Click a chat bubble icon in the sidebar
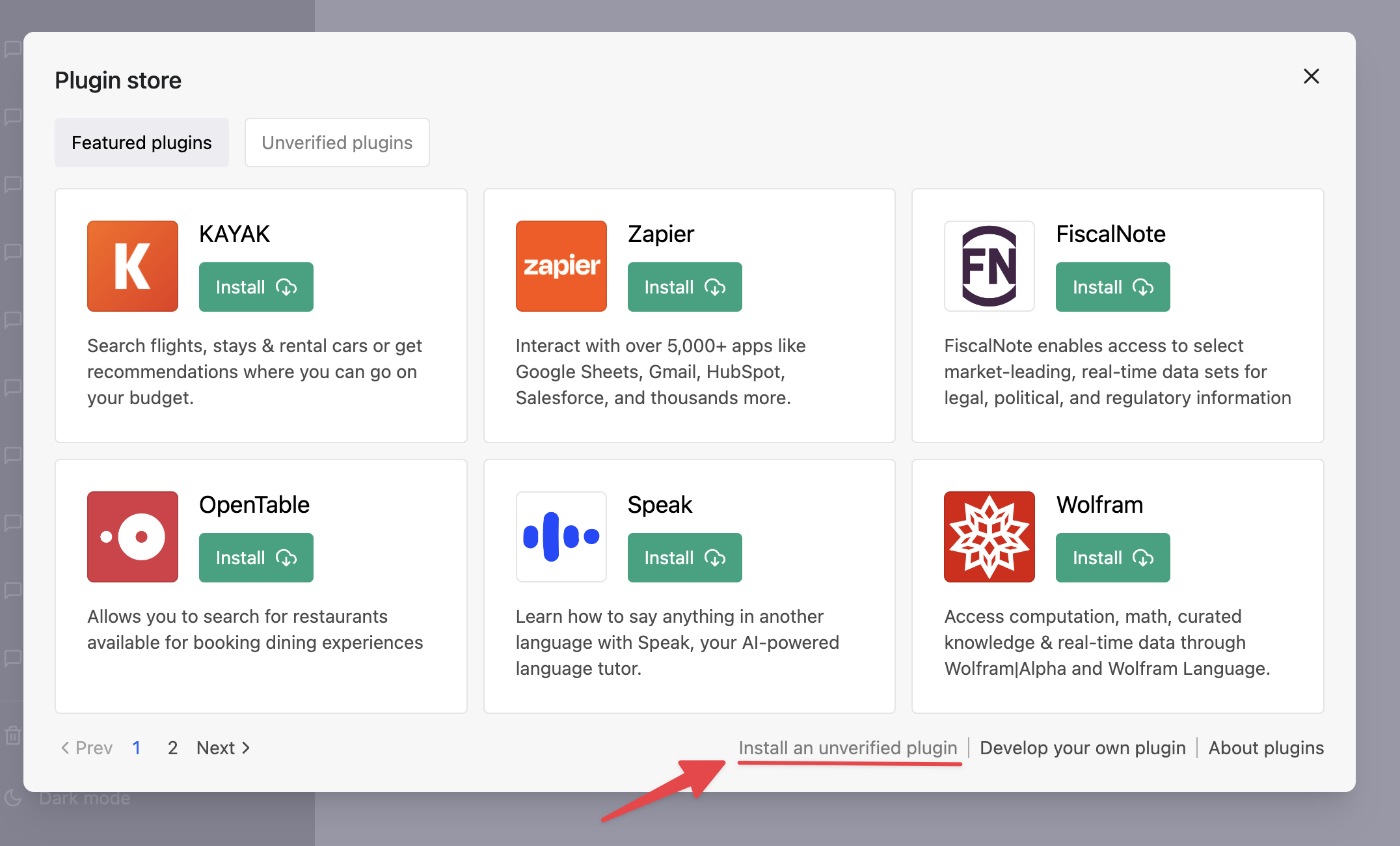This screenshot has height=846, width=1400. (x=13, y=254)
